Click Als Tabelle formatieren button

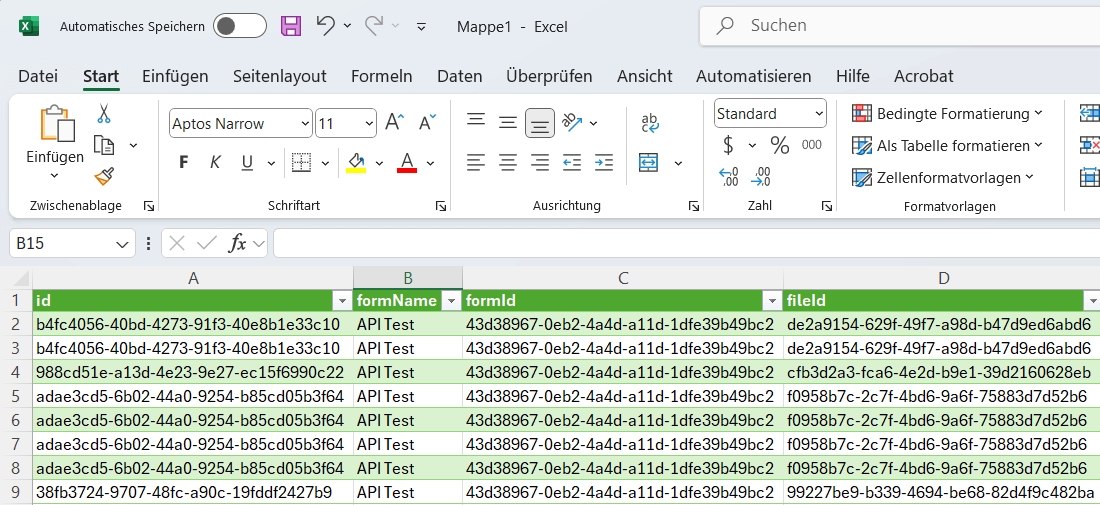(947, 146)
